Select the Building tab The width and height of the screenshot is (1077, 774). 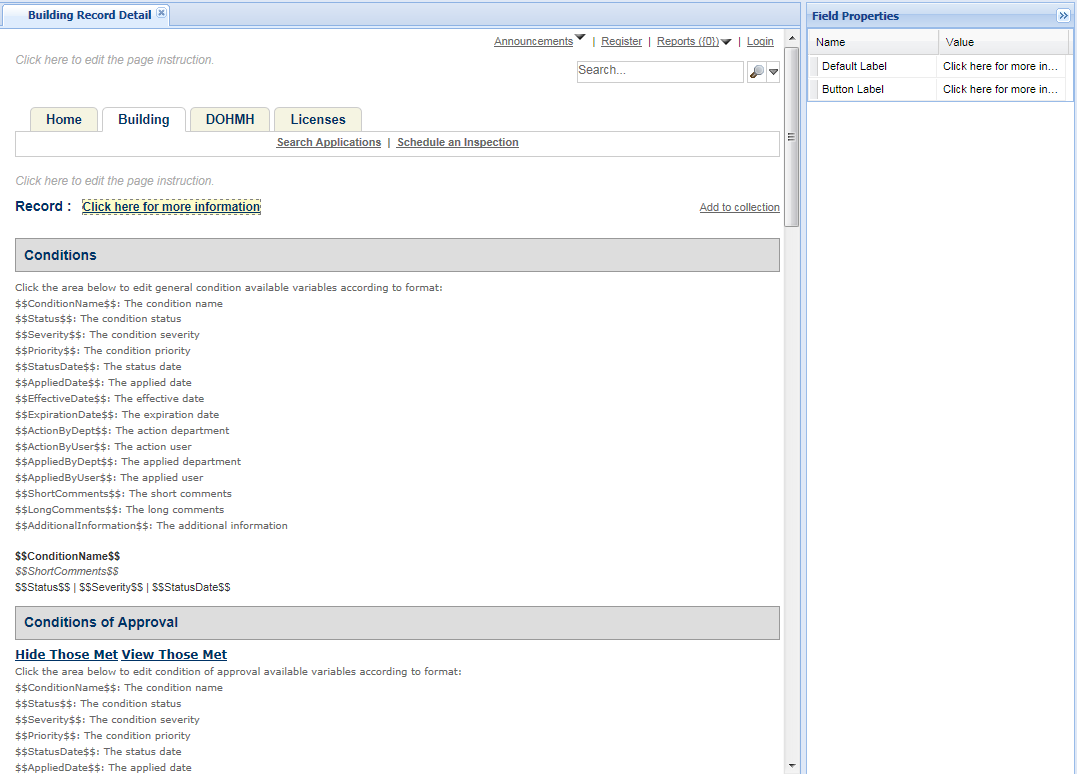click(144, 119)
